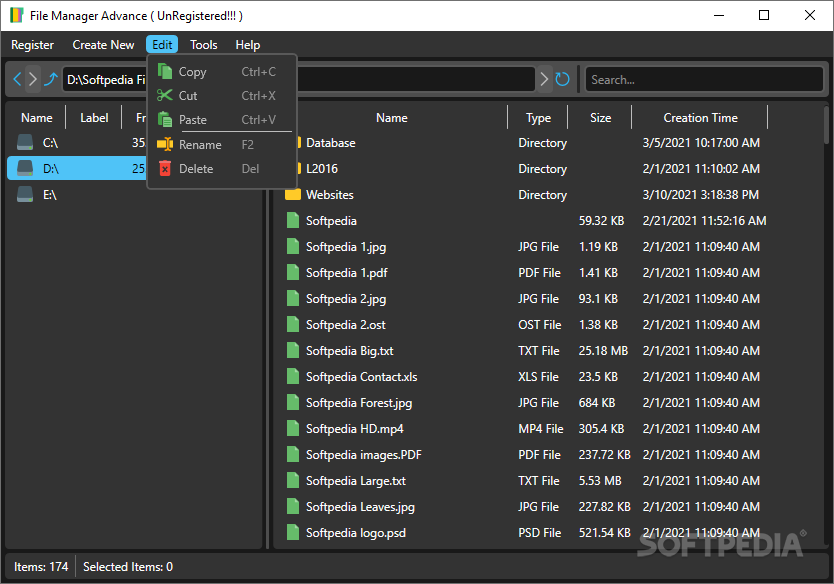Viewport: 834px width, 584px height.
Task: Choose Paste from the Edit menu
Action: click(x=222, y=119)
